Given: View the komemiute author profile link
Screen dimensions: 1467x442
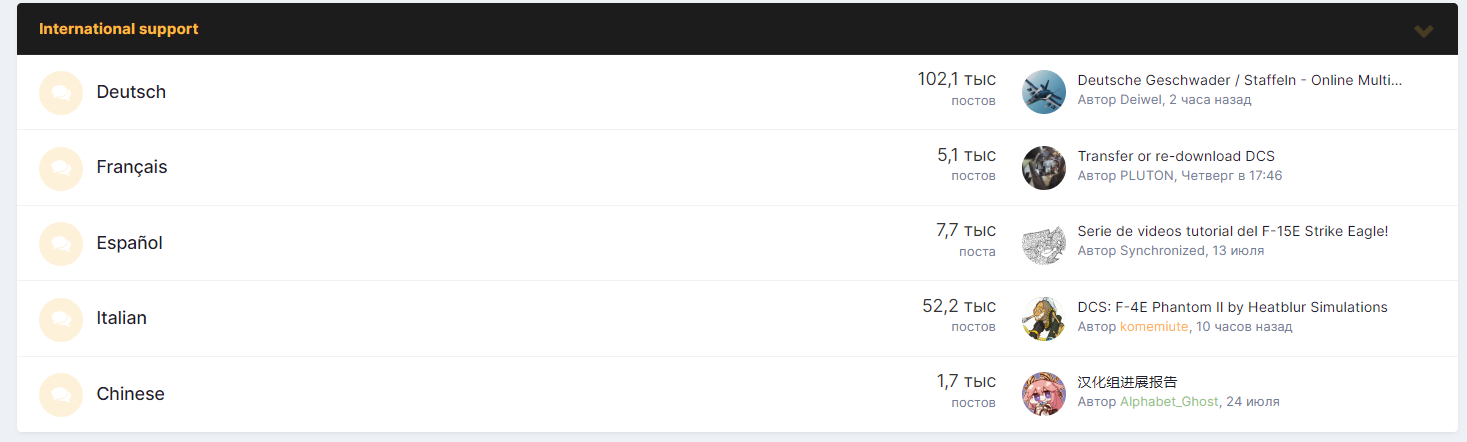Looking at the screenshot, I should tap(1154, 327).
